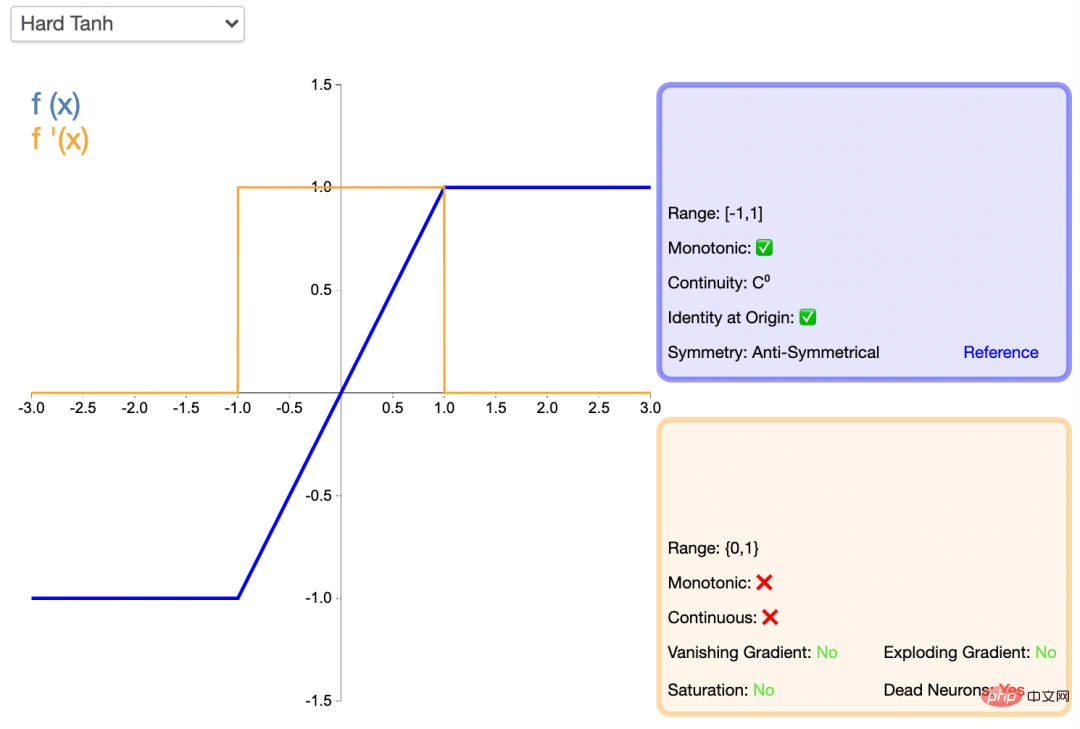This screenshot has width=1080, height=729.
Task: Click the blue f (x) legend label
Action: coord(56,104)
